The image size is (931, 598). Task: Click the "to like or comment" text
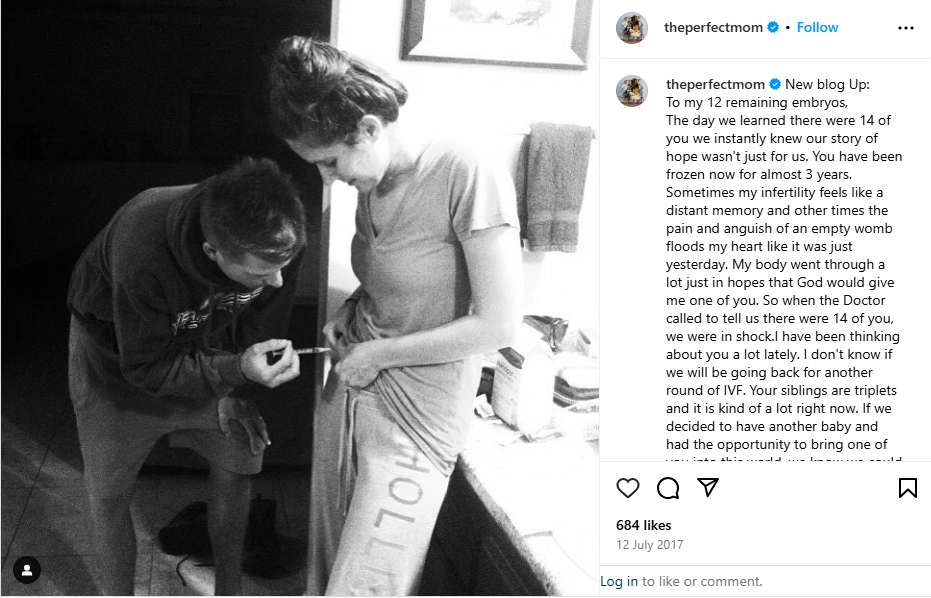[x=702, y=581]
